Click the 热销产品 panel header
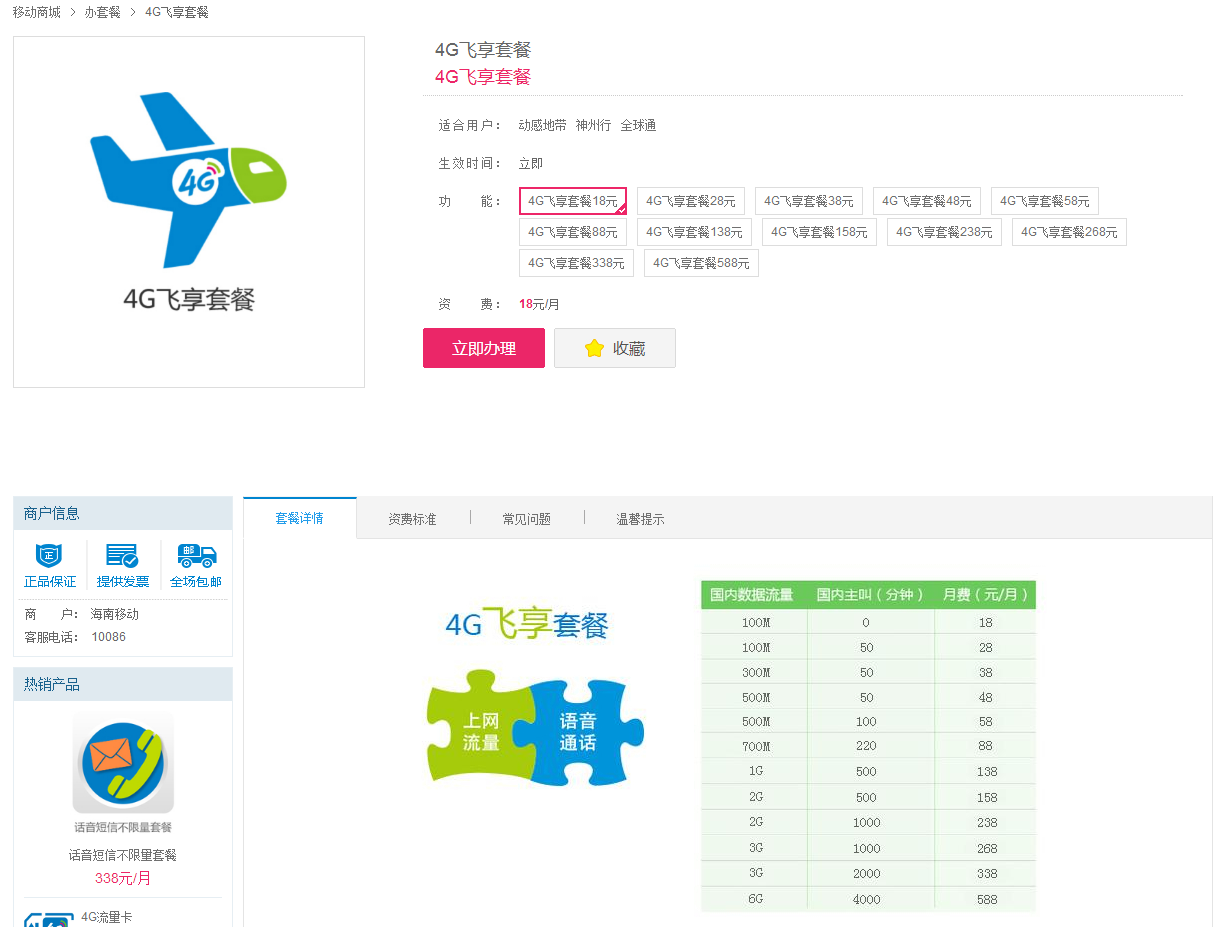 [123, 684]
